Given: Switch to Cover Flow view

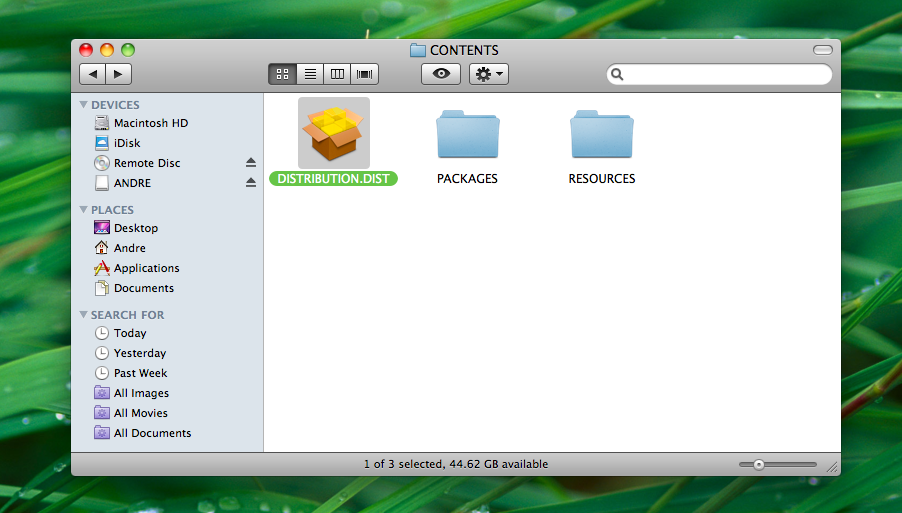Looking at the screenshot, I should (365, 74).
